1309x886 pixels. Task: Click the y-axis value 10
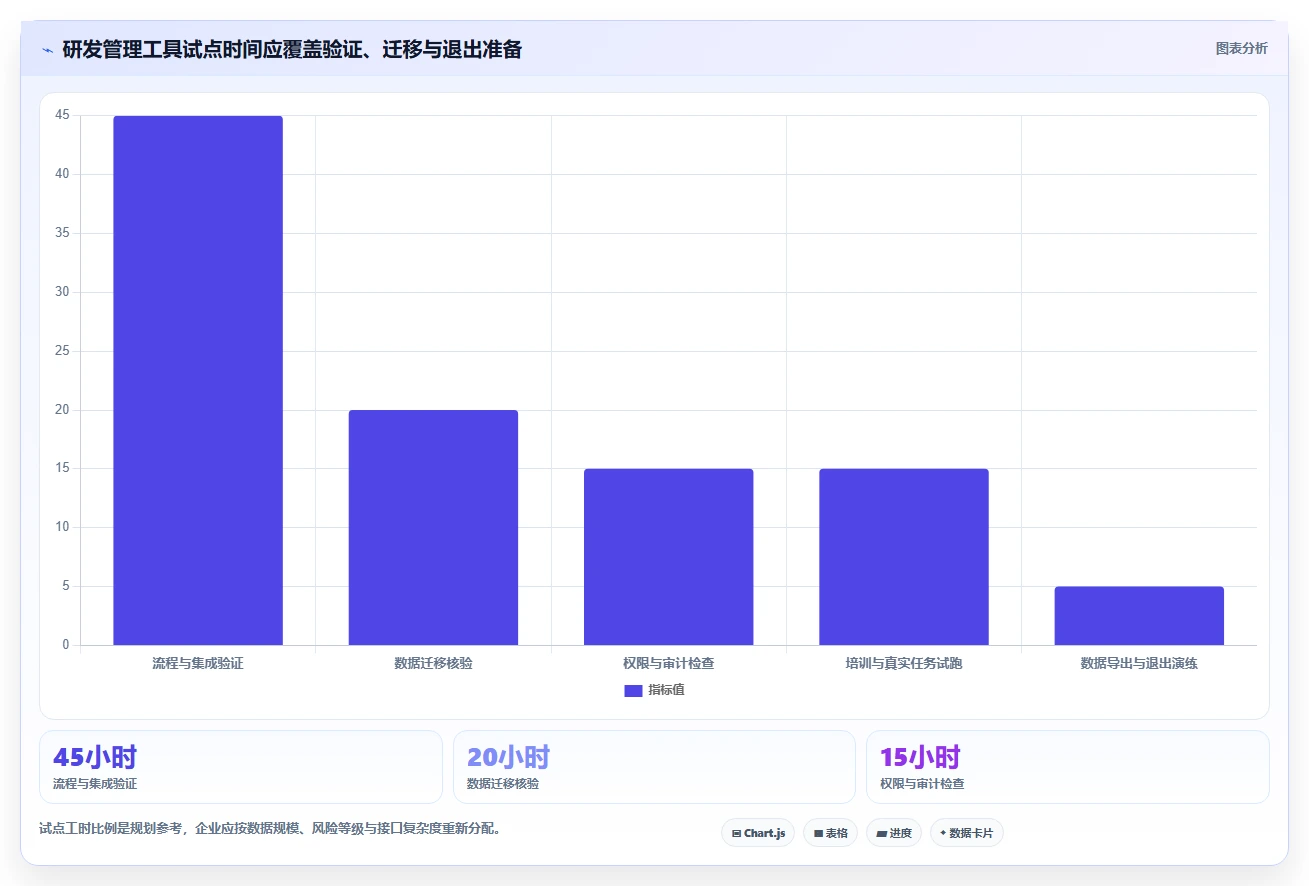(x=62, y=527)
